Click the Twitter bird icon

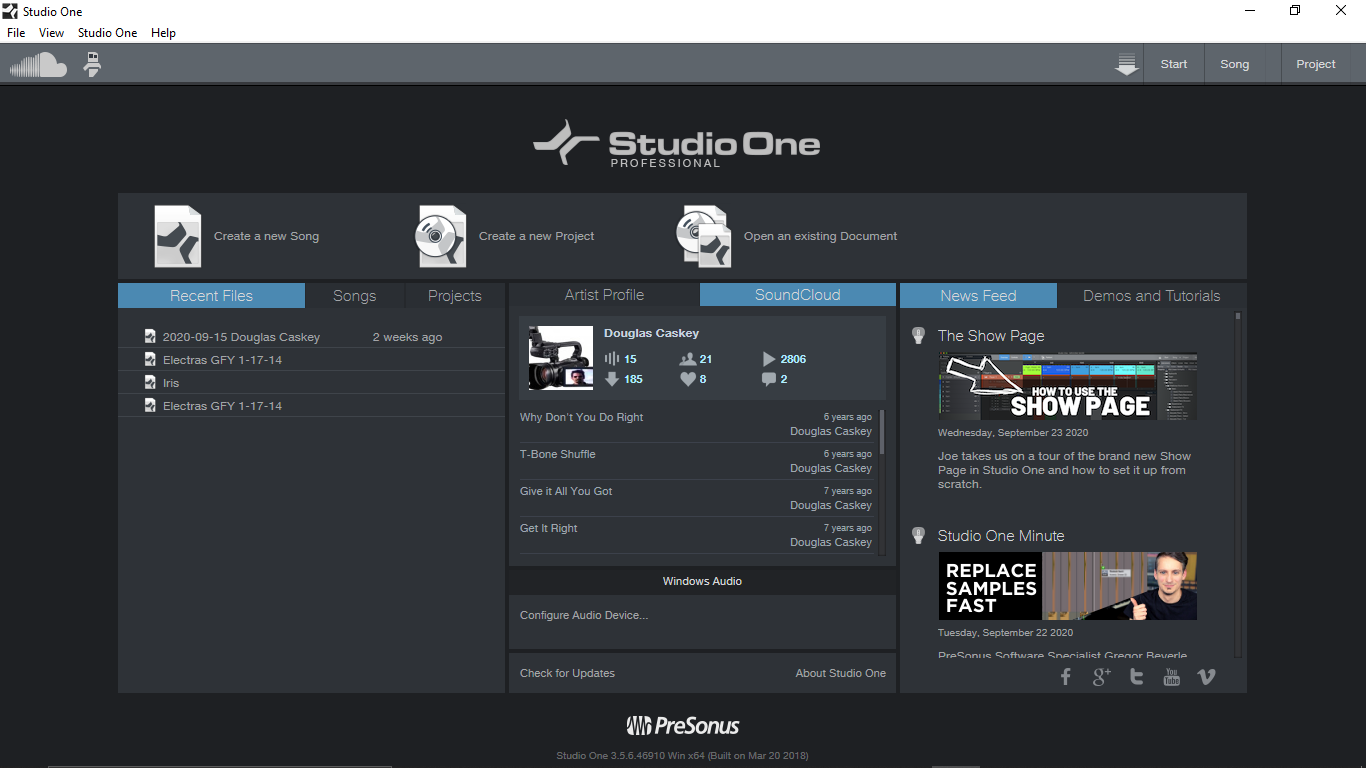click(x=1136, y=677)
